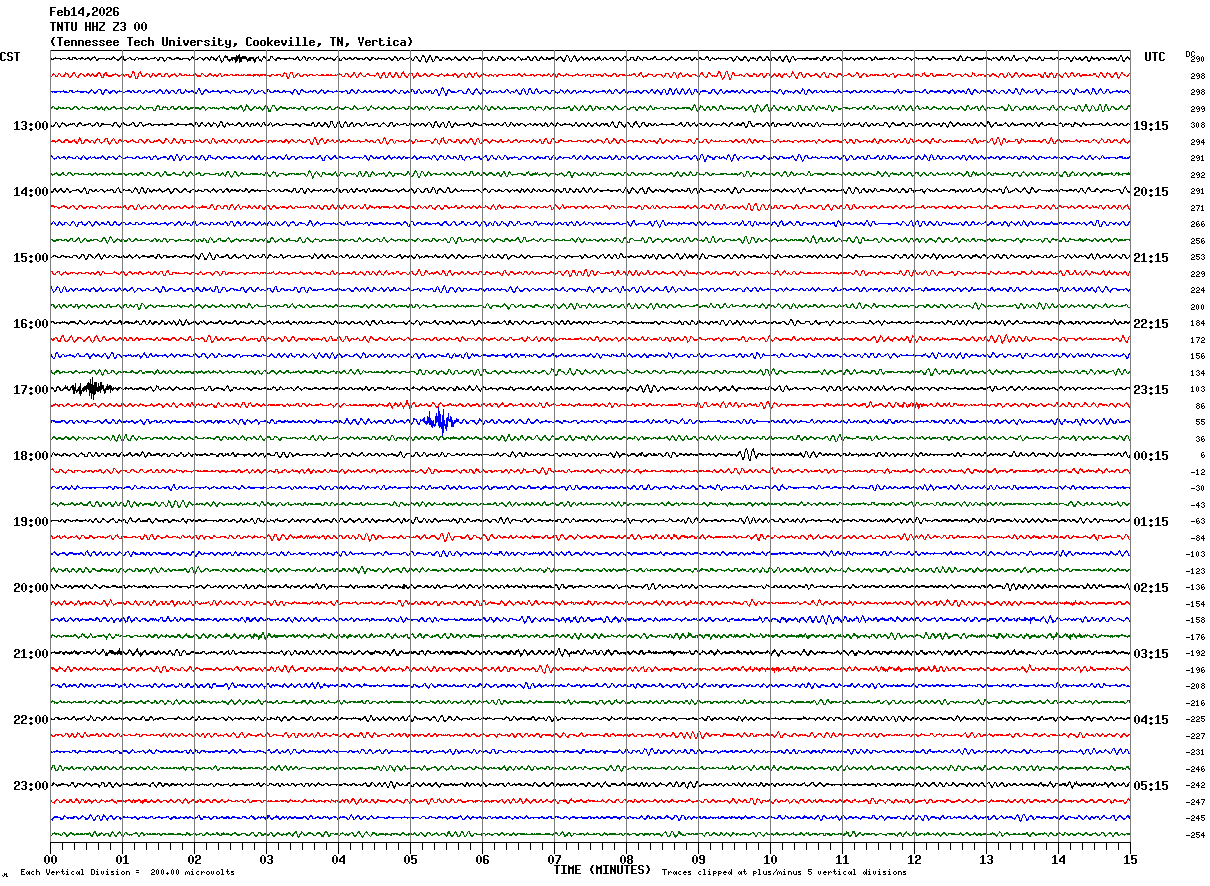The height and width of the screenshot is (886, 1210).
Task: Click the DC value -63
Action: tap(1197, 522)
